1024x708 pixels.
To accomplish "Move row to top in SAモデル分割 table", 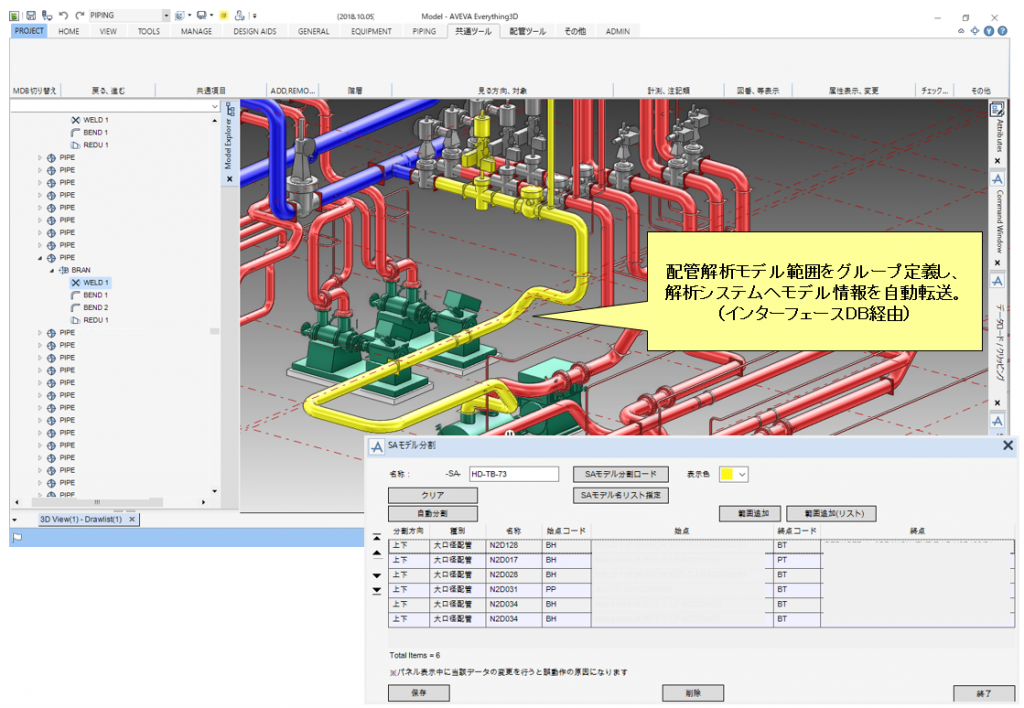I will [377, 538].
